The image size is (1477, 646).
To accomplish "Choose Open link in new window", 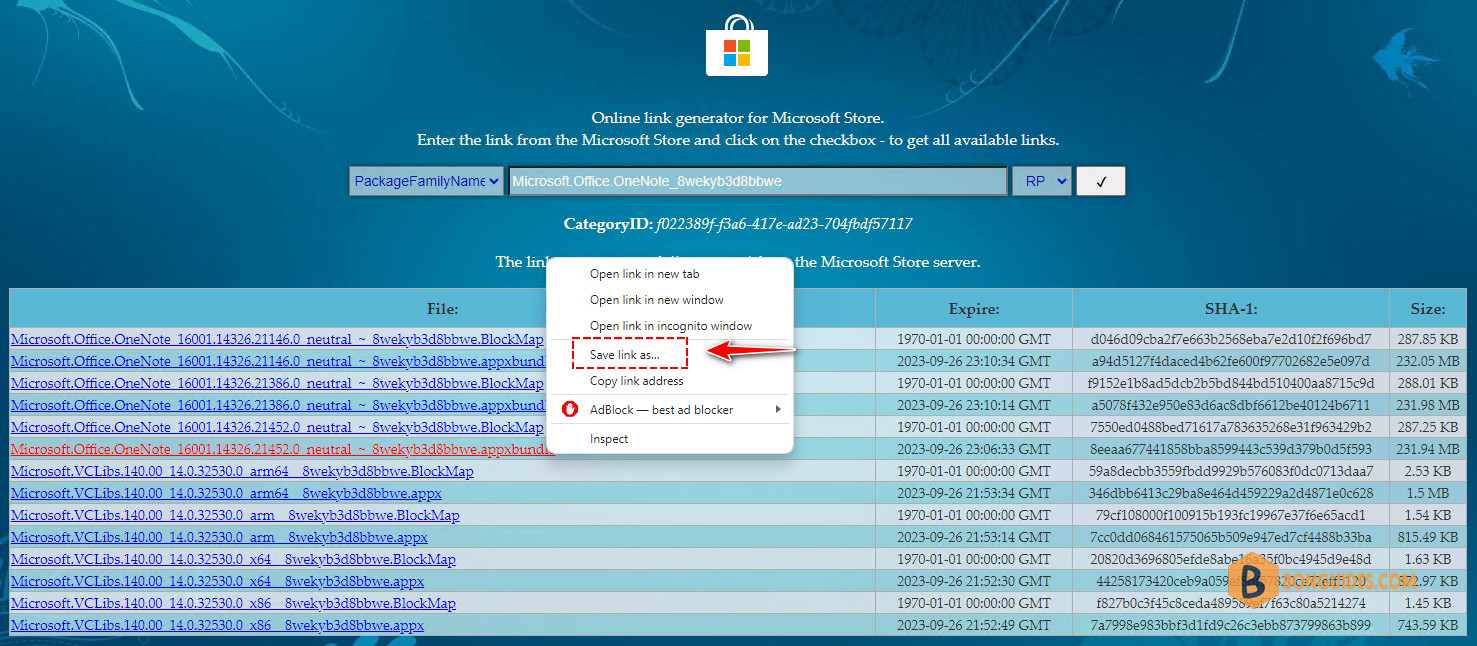I will coord(657,300).
